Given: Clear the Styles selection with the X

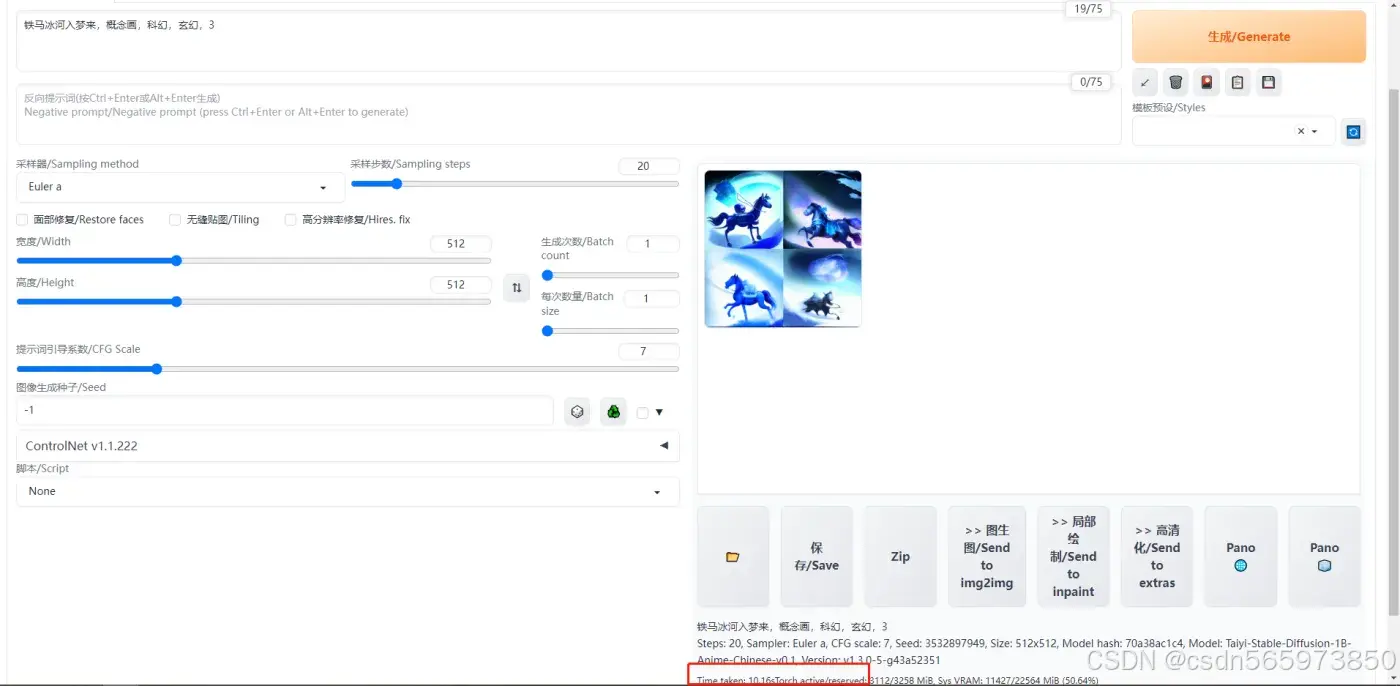Looking at the screenshot, I should (1301, 131).
